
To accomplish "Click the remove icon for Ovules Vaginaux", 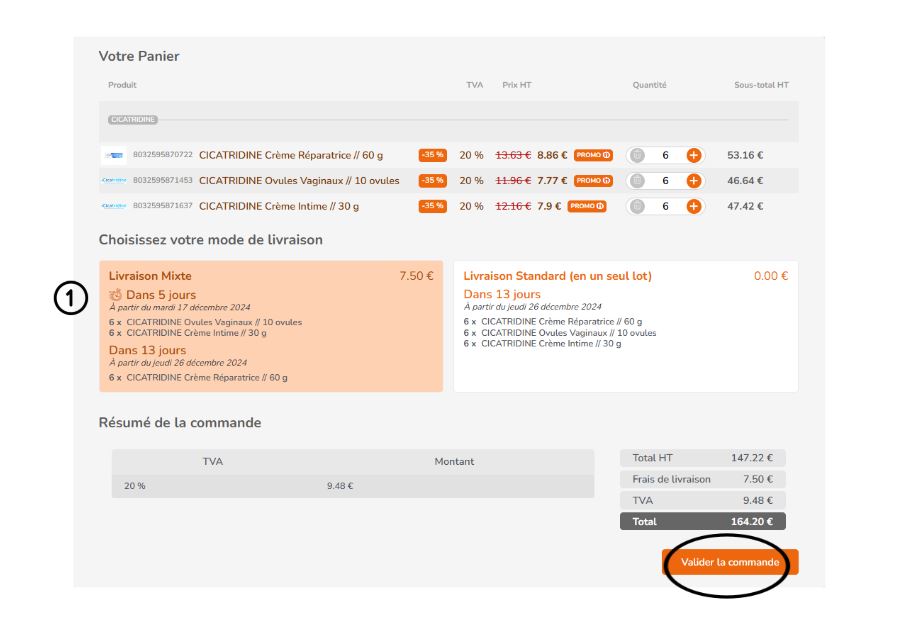I will (x=637, y=181).
